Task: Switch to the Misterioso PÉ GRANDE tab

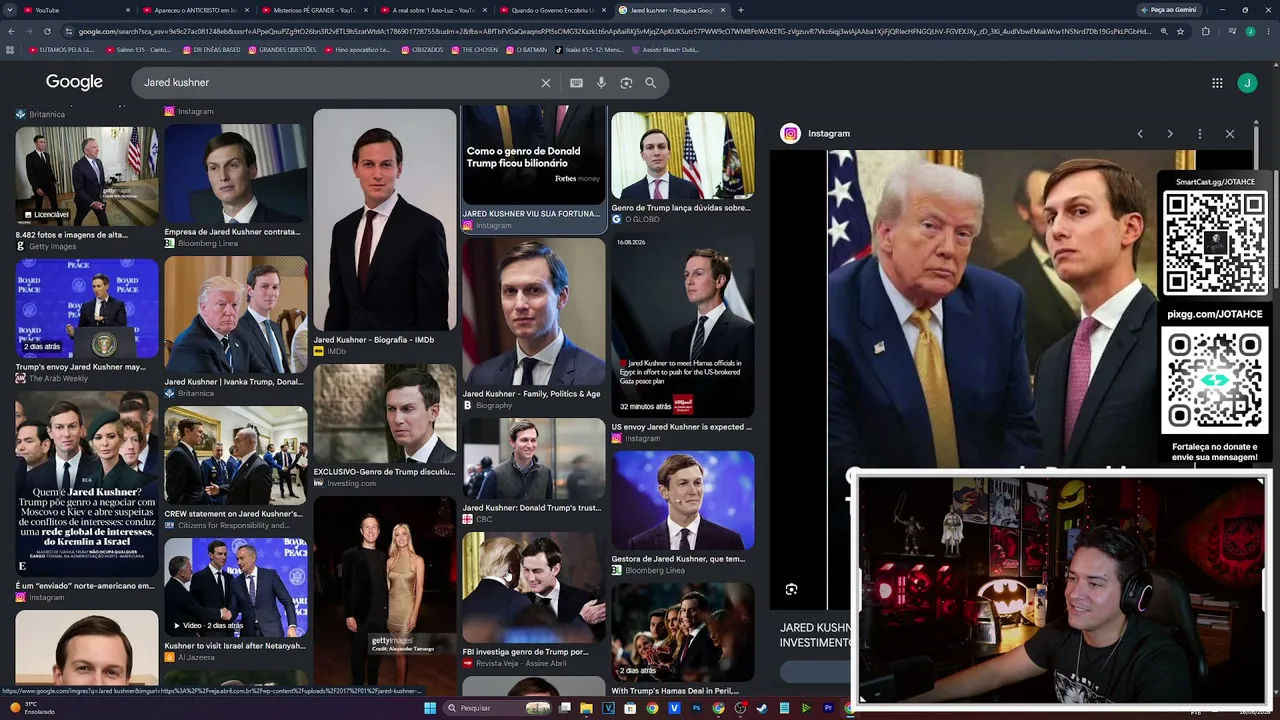Action: (315, 10)
